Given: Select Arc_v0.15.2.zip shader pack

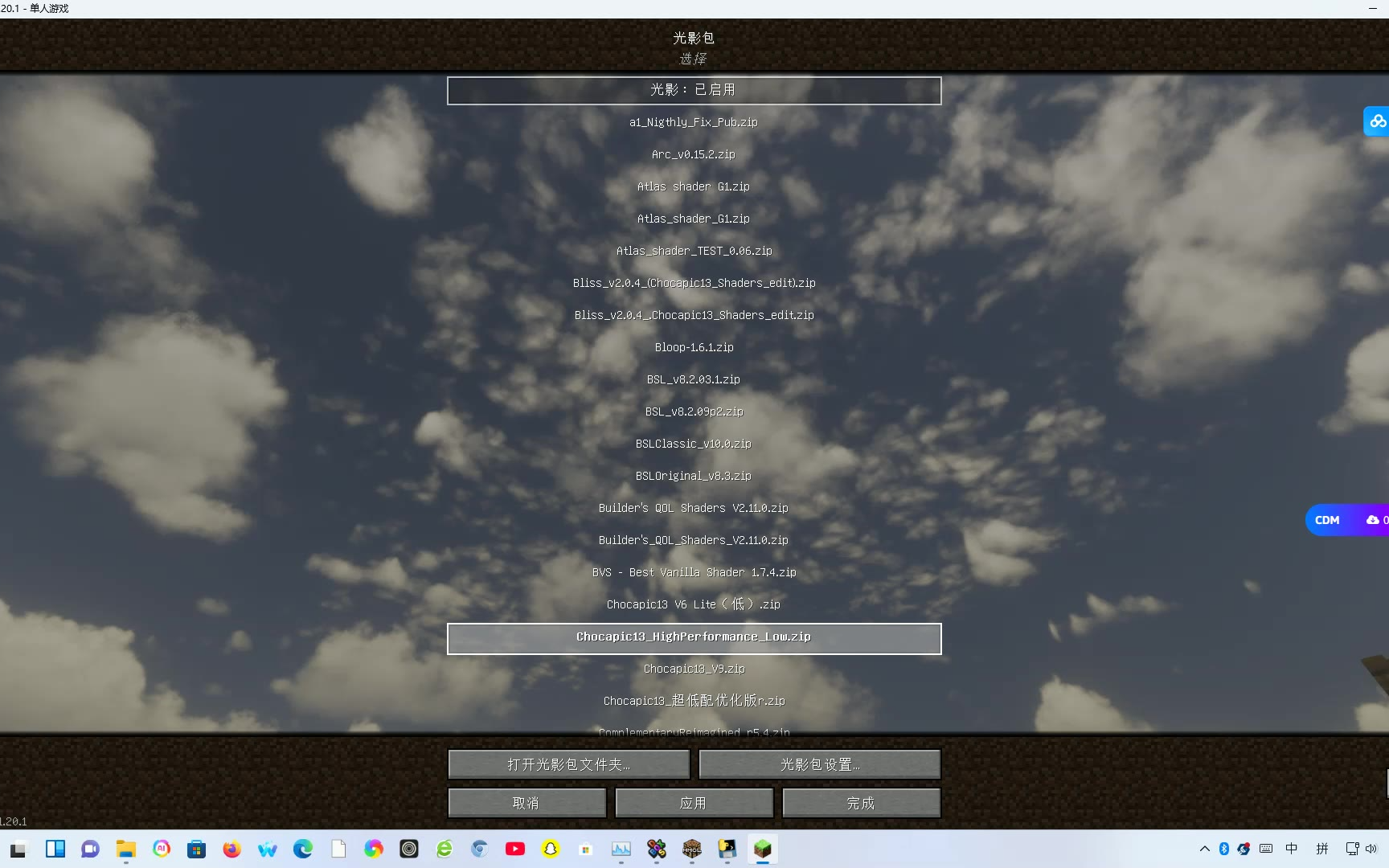Looking at the screenshot, I should [694, 154].
